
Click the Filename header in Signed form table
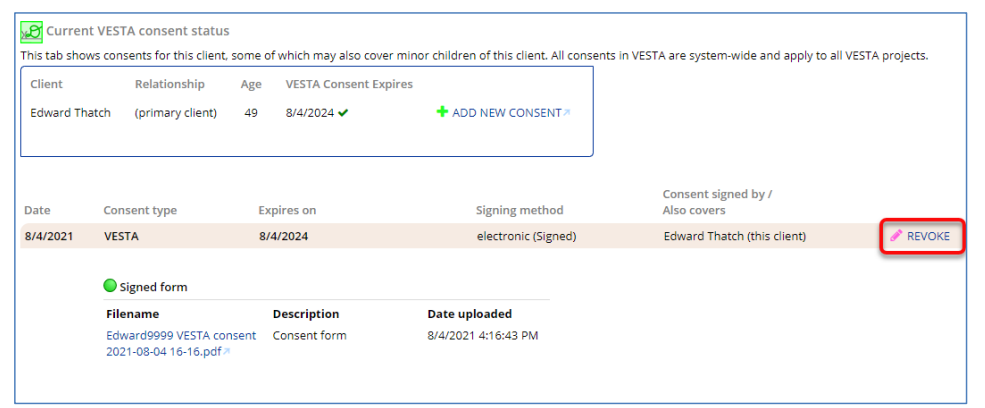click(133, 314)
